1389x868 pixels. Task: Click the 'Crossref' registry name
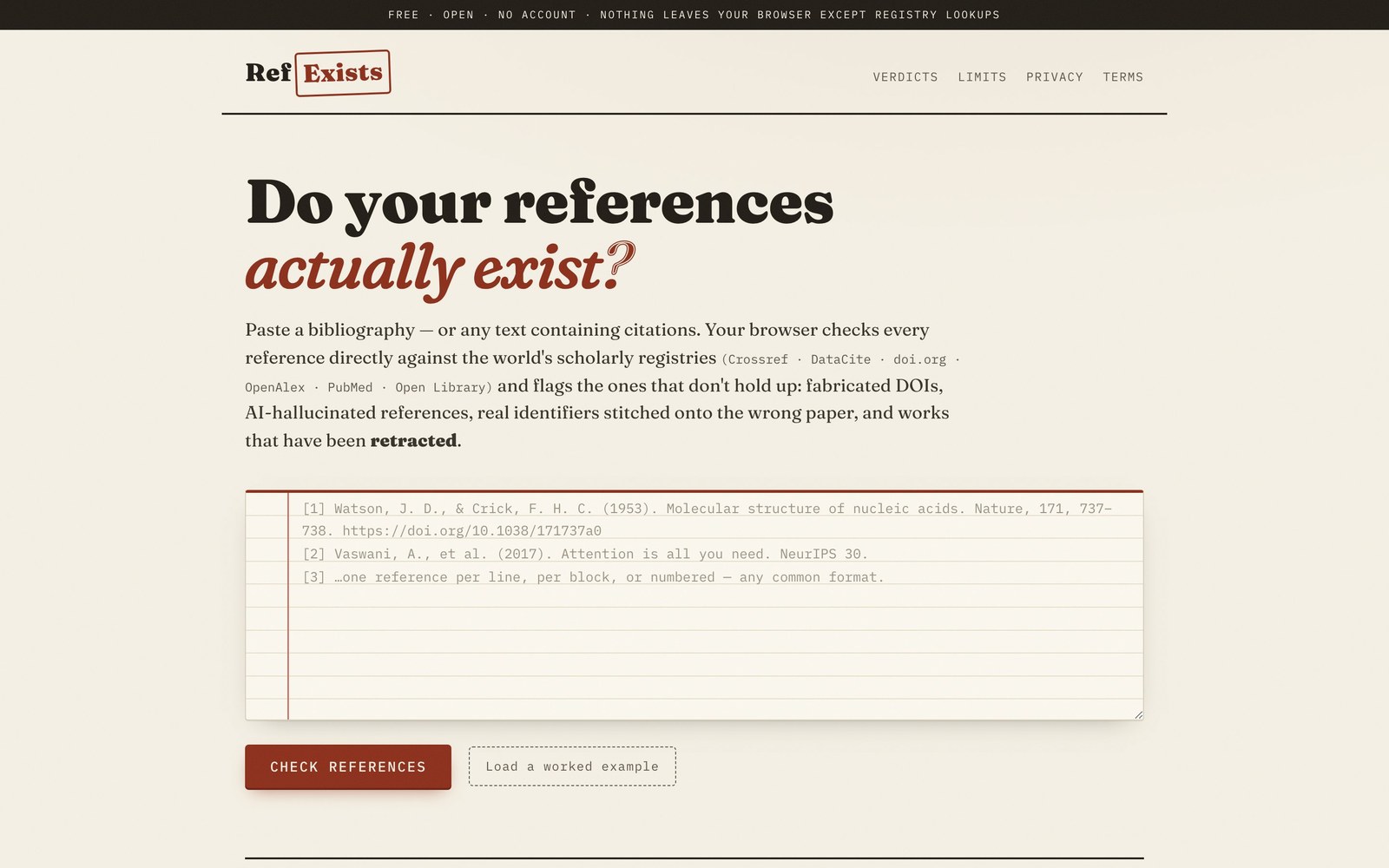[758, 359]
